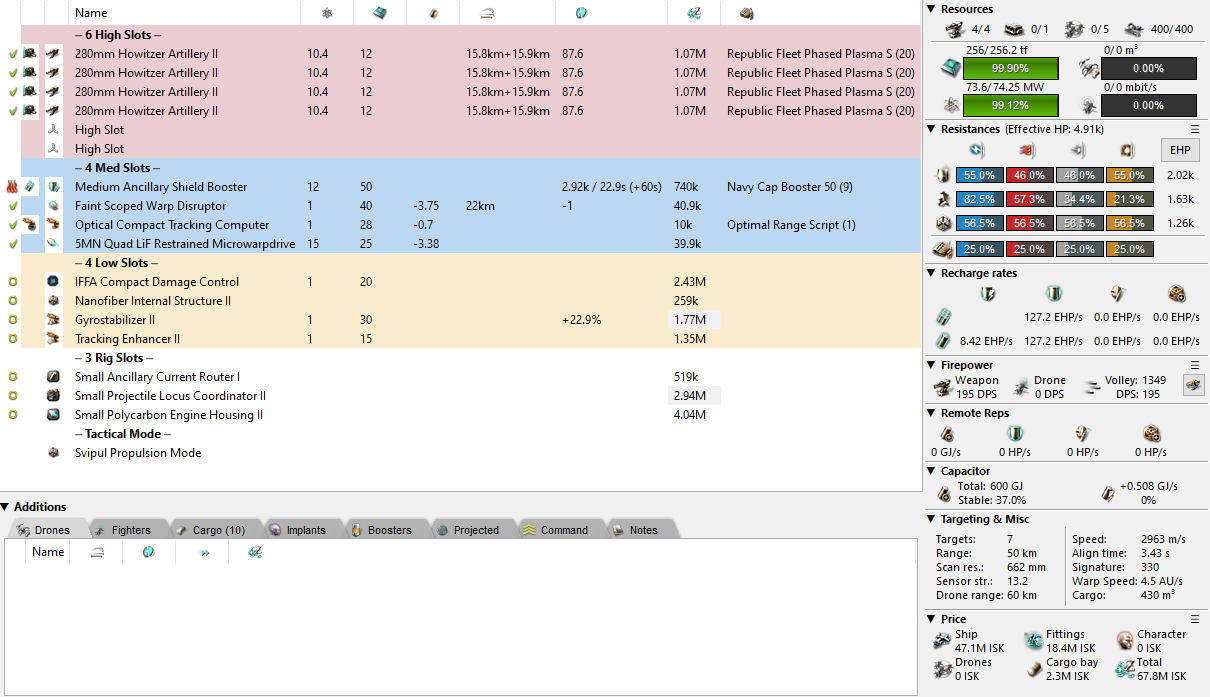Collapse the Resistances panel
Viewport: 1210px width, 697px height.
click(x=932, y=129)
